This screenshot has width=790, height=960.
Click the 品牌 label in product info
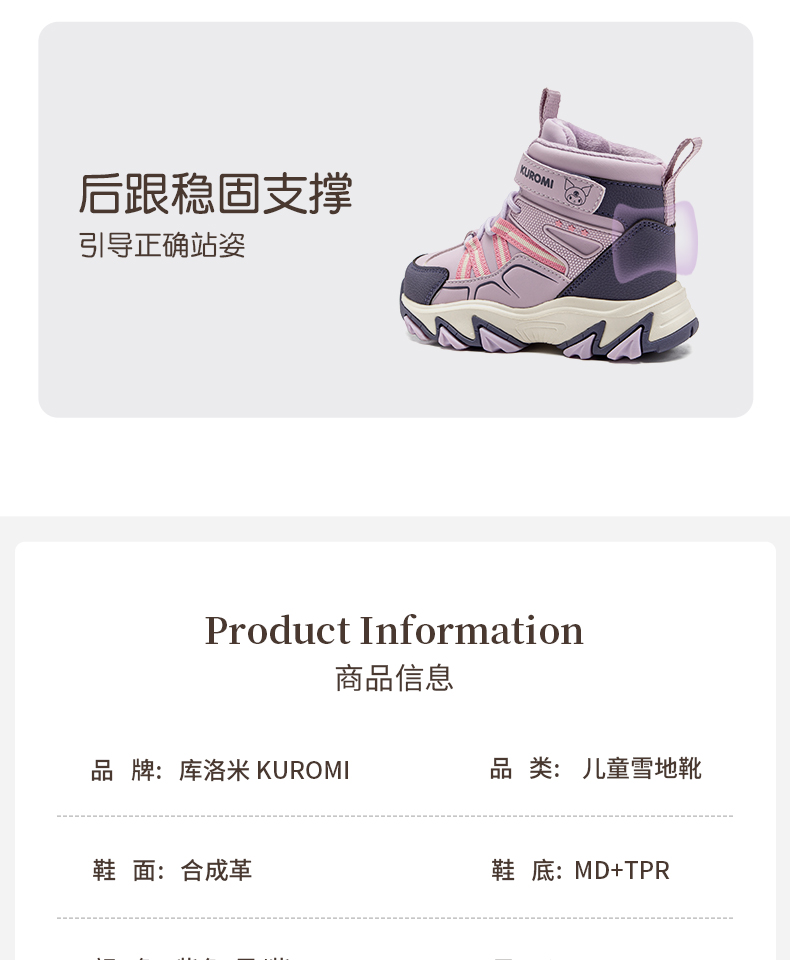(x=126, y=770)
